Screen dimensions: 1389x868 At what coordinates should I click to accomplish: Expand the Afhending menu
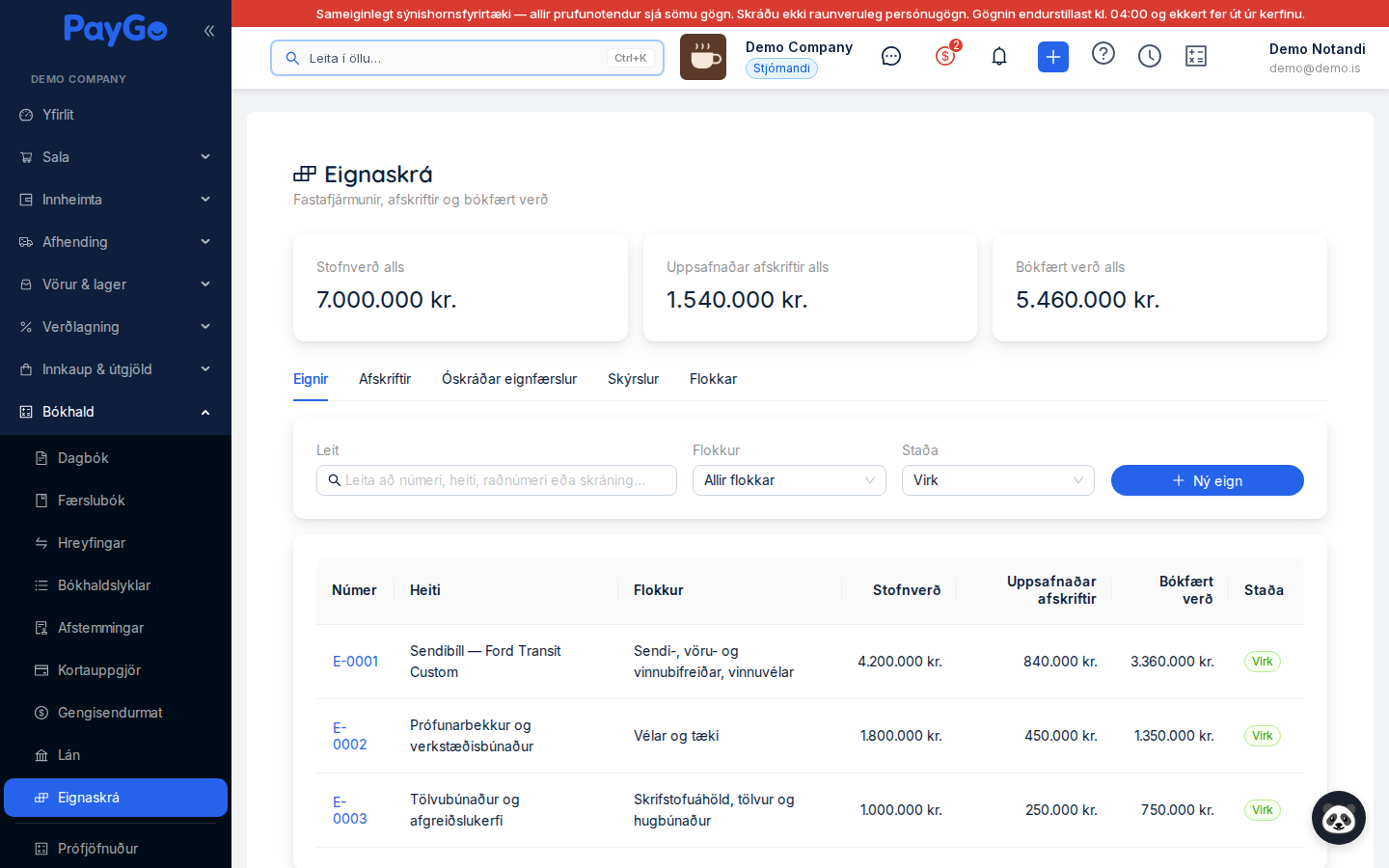(x=116, y=242)
